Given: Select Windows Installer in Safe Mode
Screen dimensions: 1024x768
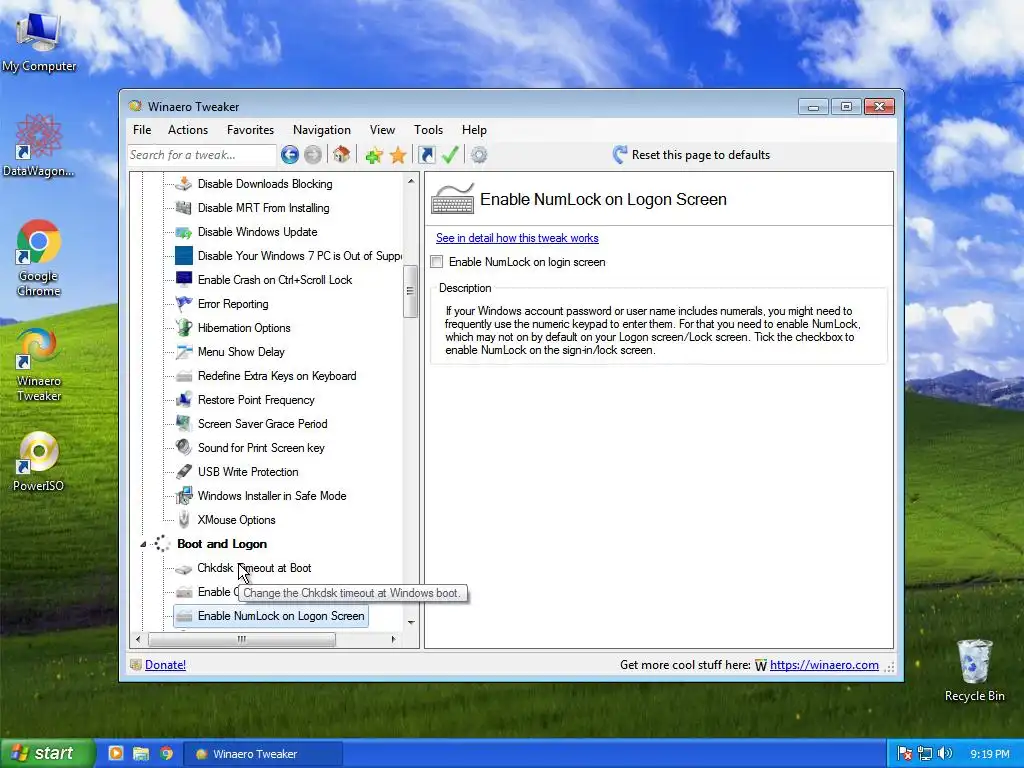Looking at the screenshot, I should (272, 496).
